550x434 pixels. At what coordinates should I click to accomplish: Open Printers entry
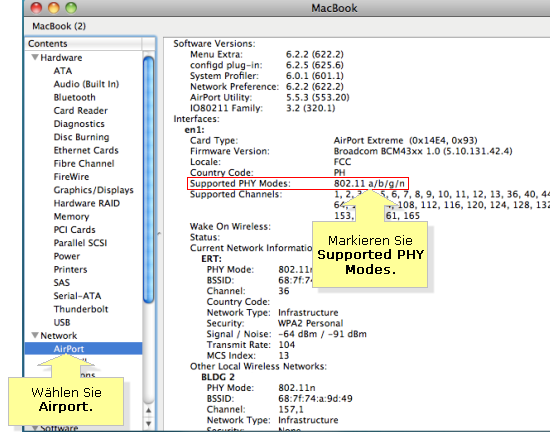tap(70, 269)
